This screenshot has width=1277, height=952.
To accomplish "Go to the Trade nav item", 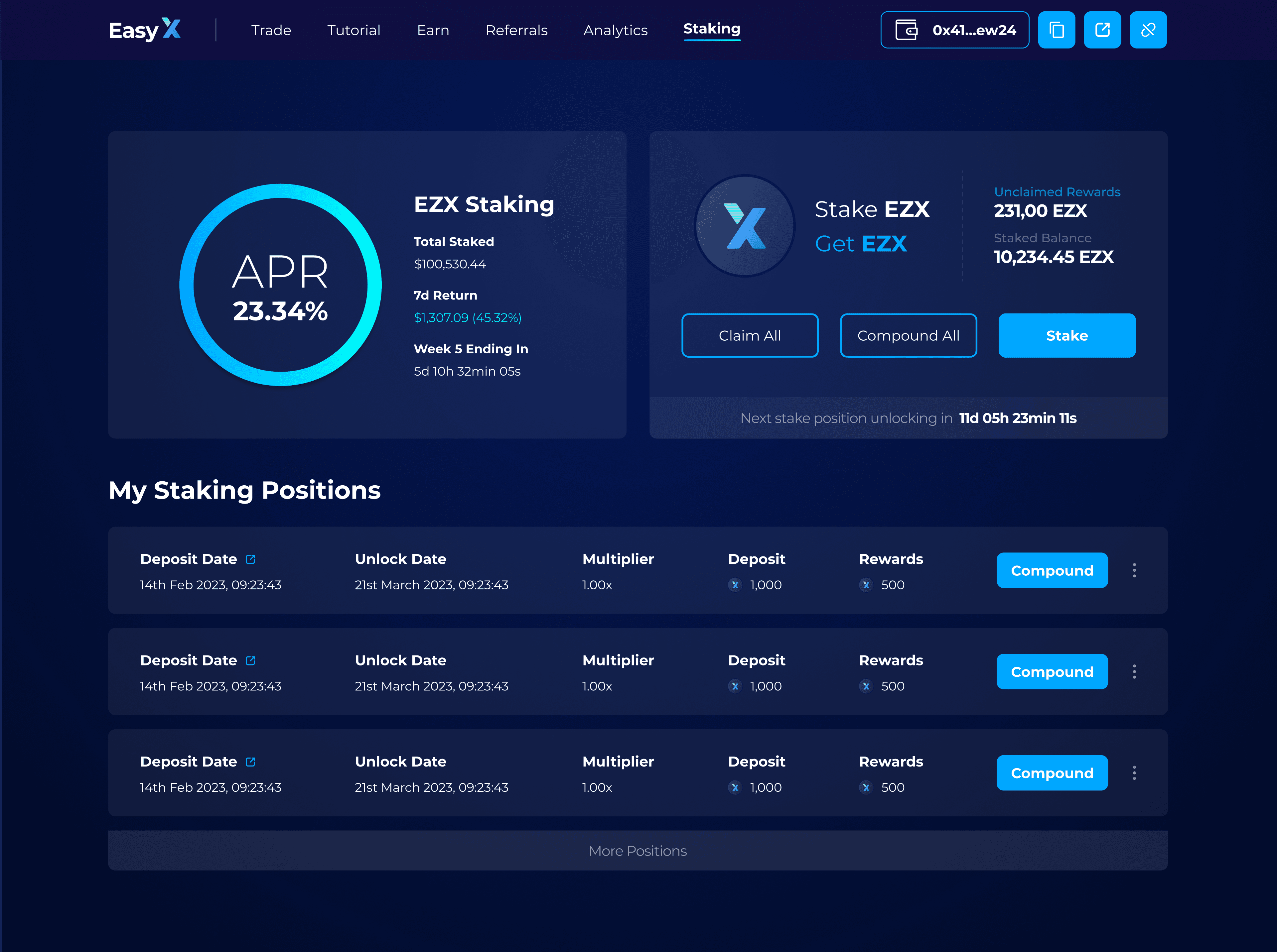I will pos(271,30).
